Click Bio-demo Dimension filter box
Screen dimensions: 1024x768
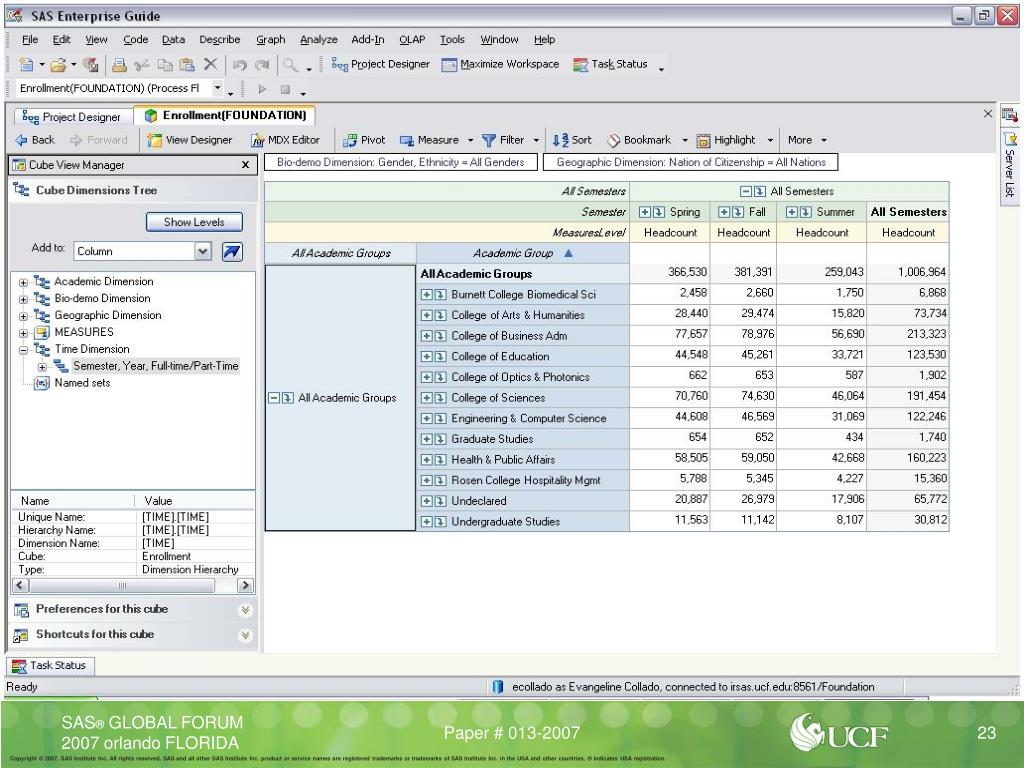point(400,162)
